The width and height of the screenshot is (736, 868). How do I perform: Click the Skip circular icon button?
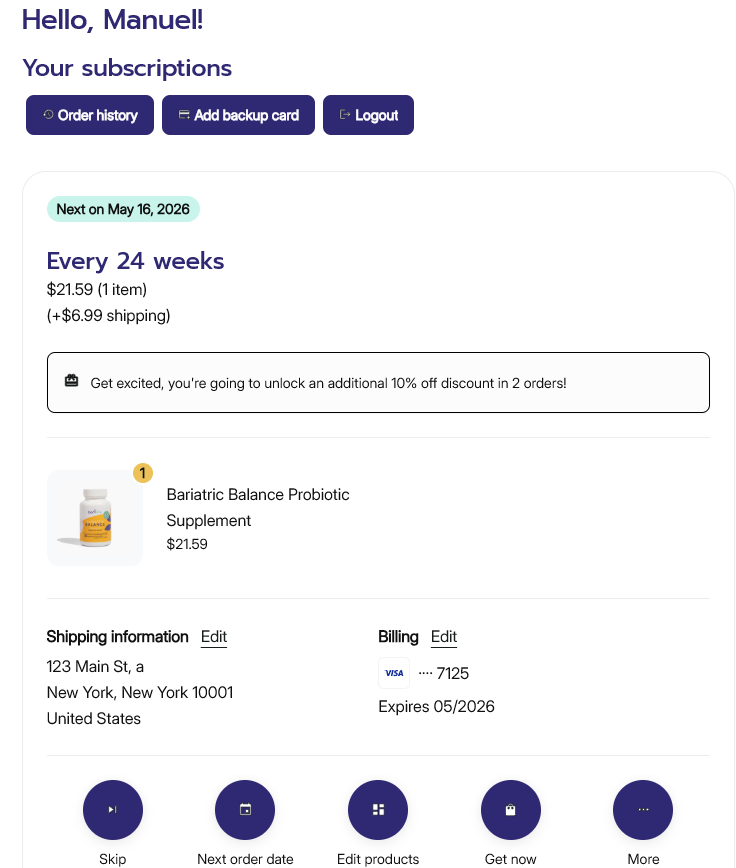pyautogui.click(x=112, y=810)
